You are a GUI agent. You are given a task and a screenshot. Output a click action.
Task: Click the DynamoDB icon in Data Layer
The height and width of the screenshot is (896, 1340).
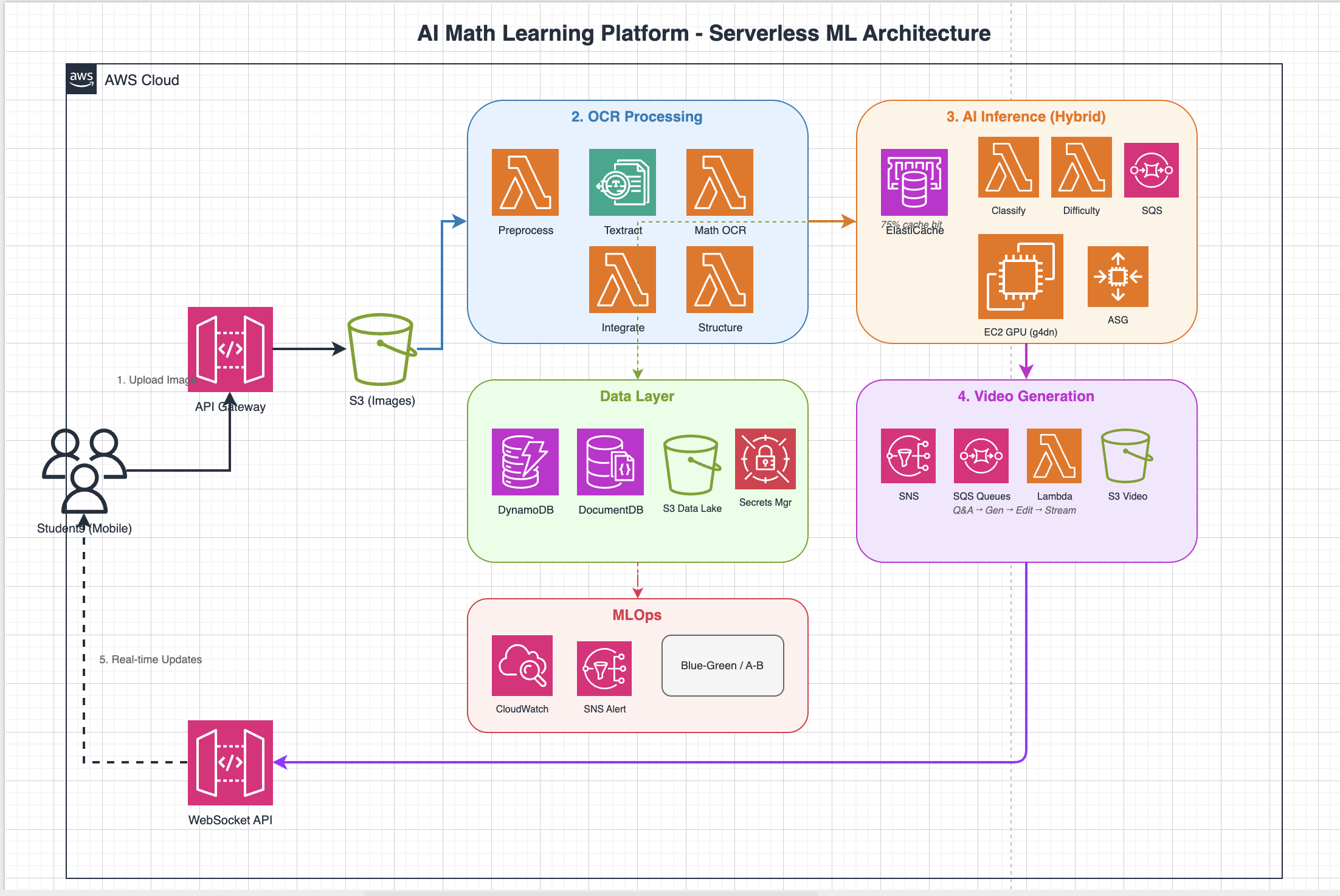click(x=525, y=462)
